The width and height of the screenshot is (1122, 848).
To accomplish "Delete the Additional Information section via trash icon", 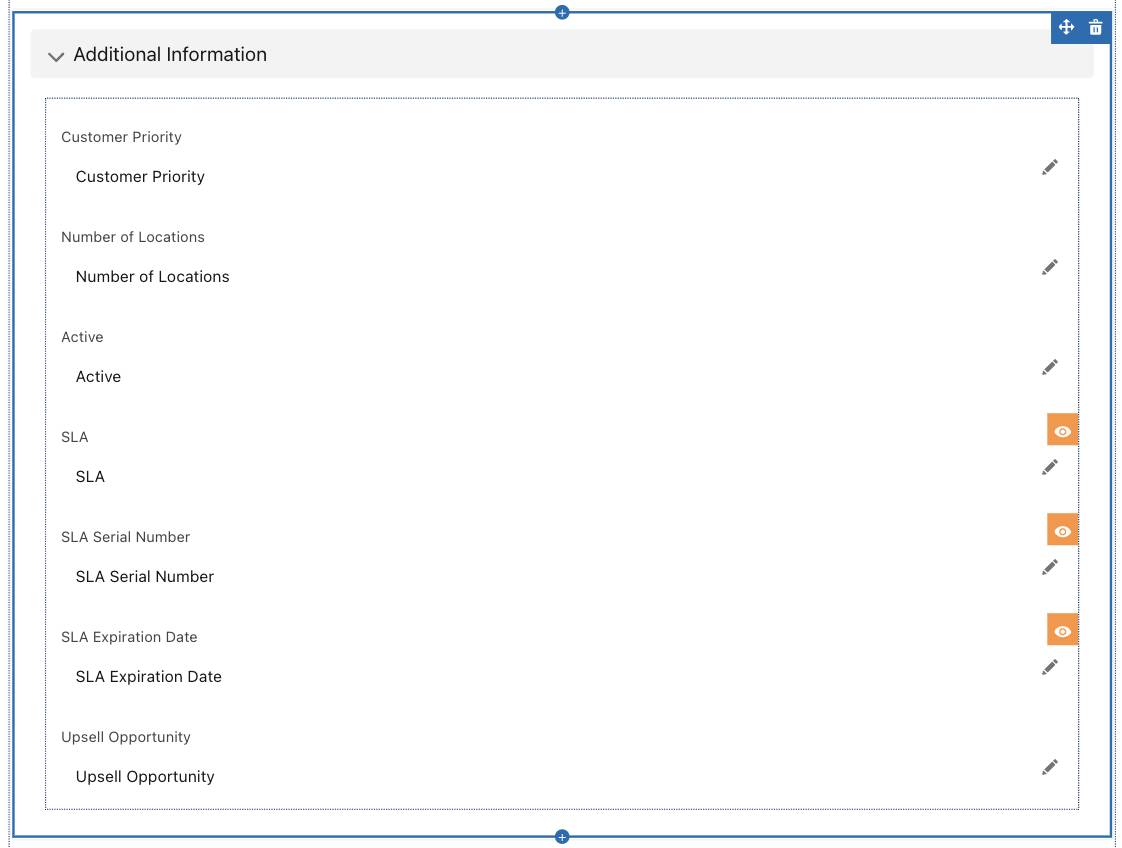I will pyautogui.click(x=1096, y=28).
